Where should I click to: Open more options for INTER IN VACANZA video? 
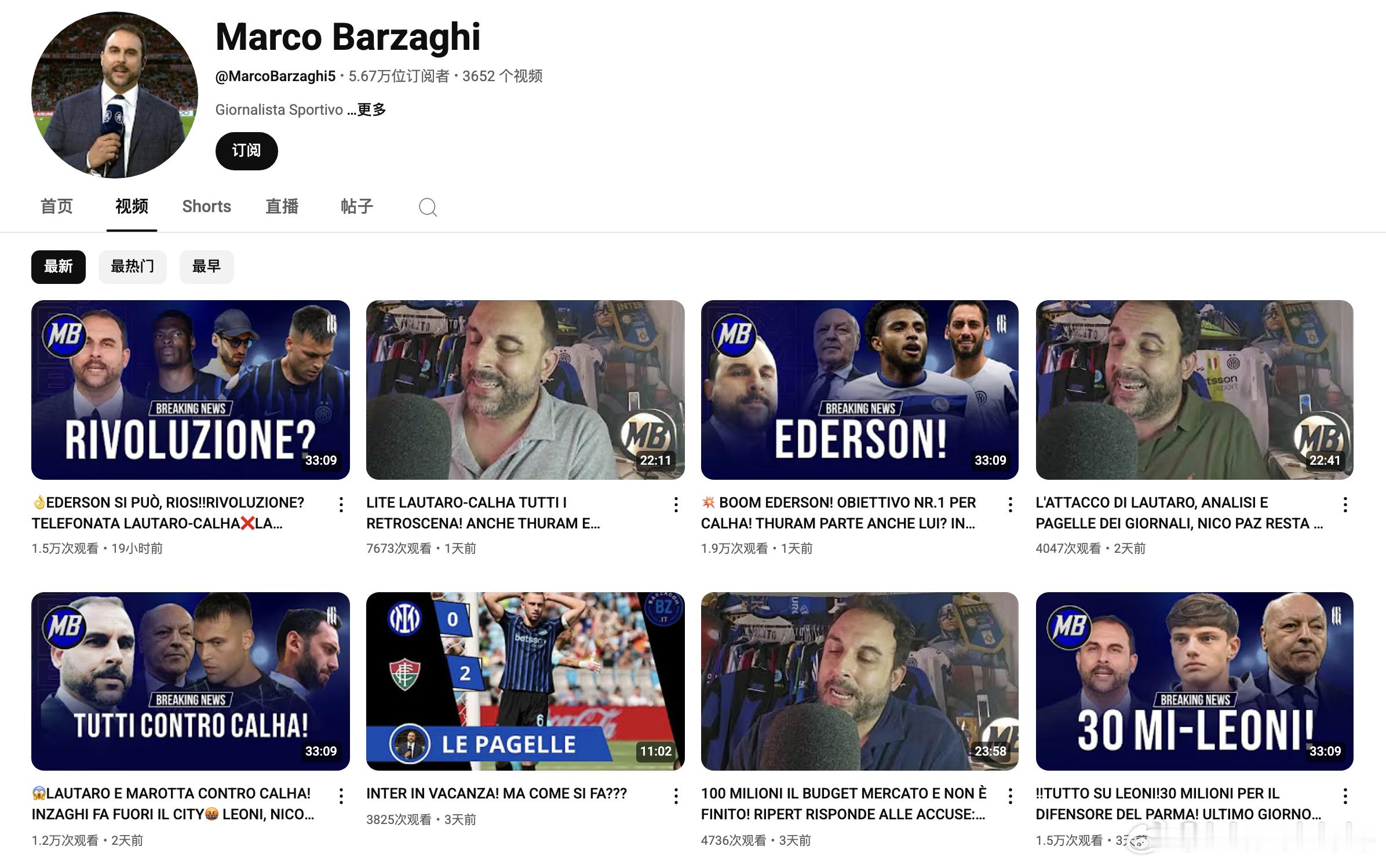coord(676,796)
